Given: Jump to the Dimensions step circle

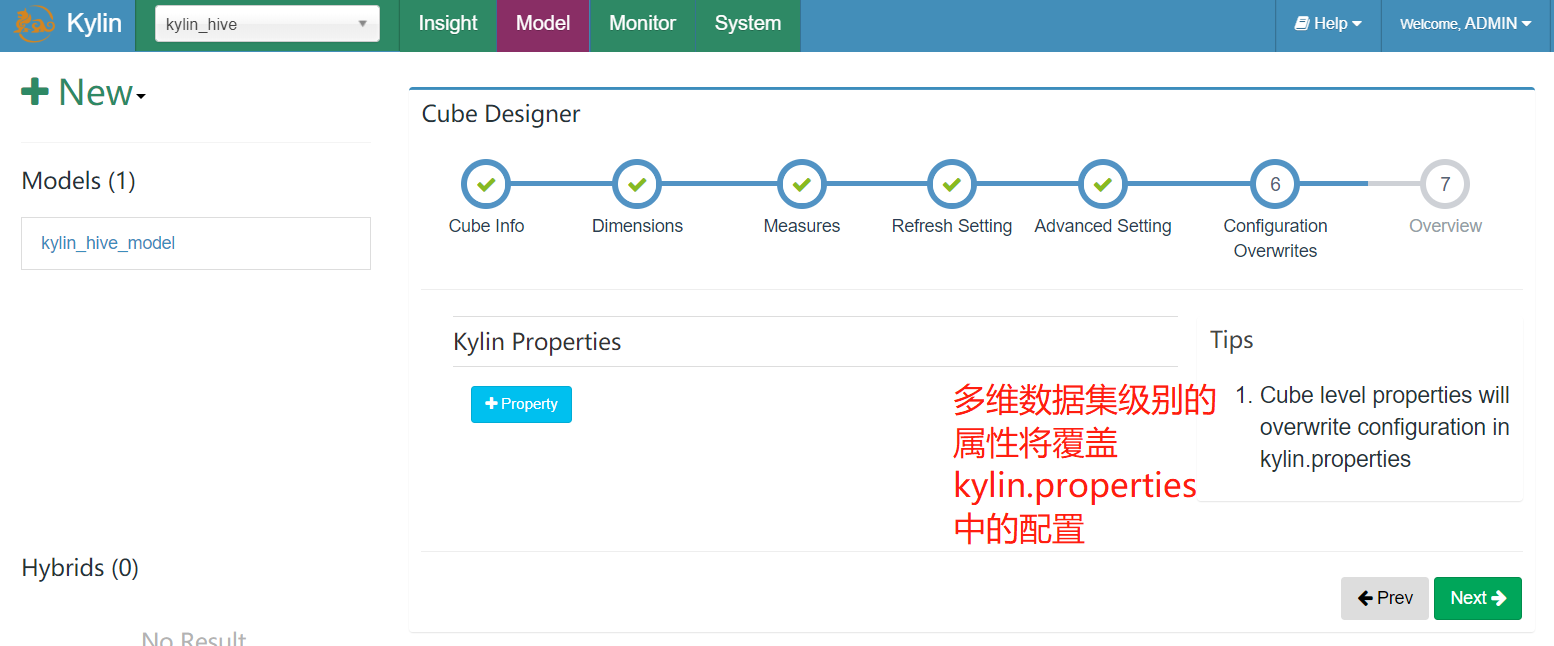Looking at the screenshot, I should (637, 184).
